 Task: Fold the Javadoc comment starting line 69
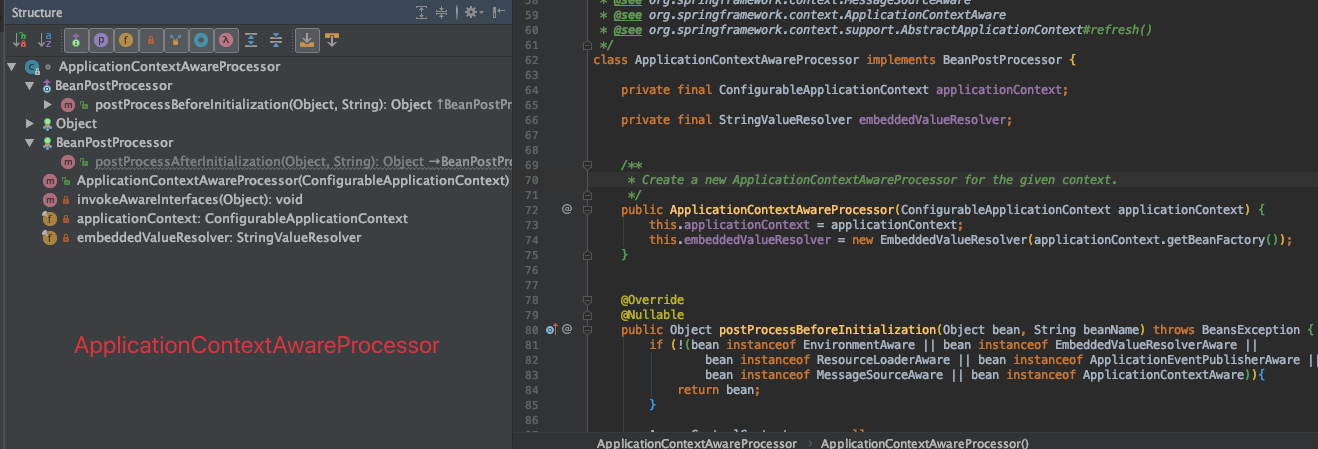click(x=585, y=165)
